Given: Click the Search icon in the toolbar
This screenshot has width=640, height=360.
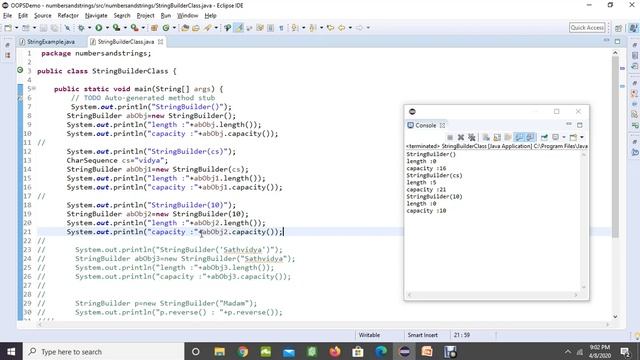Looking at the screenshot, I should (208, 28).
